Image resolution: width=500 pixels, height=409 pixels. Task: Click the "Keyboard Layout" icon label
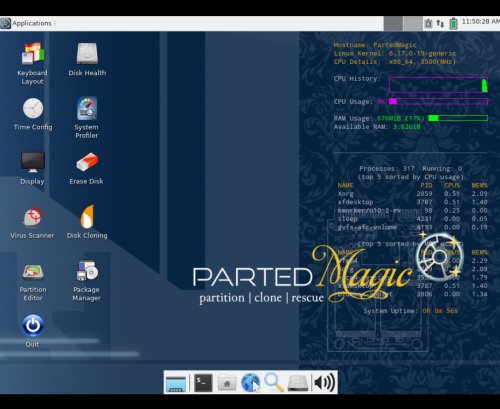(x=32, y=77)
